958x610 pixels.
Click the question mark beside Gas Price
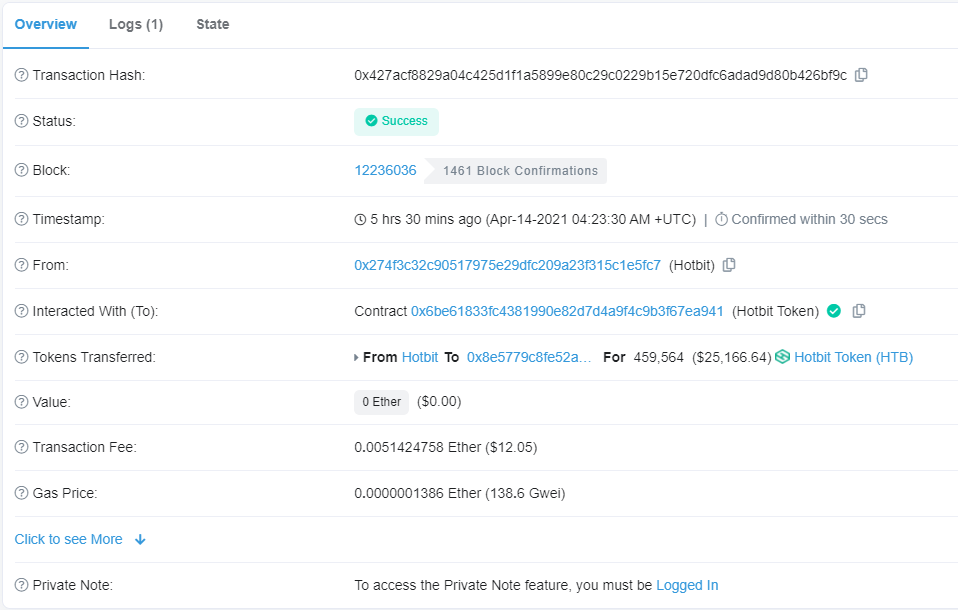pyautogui.click(x=21, y=493)
